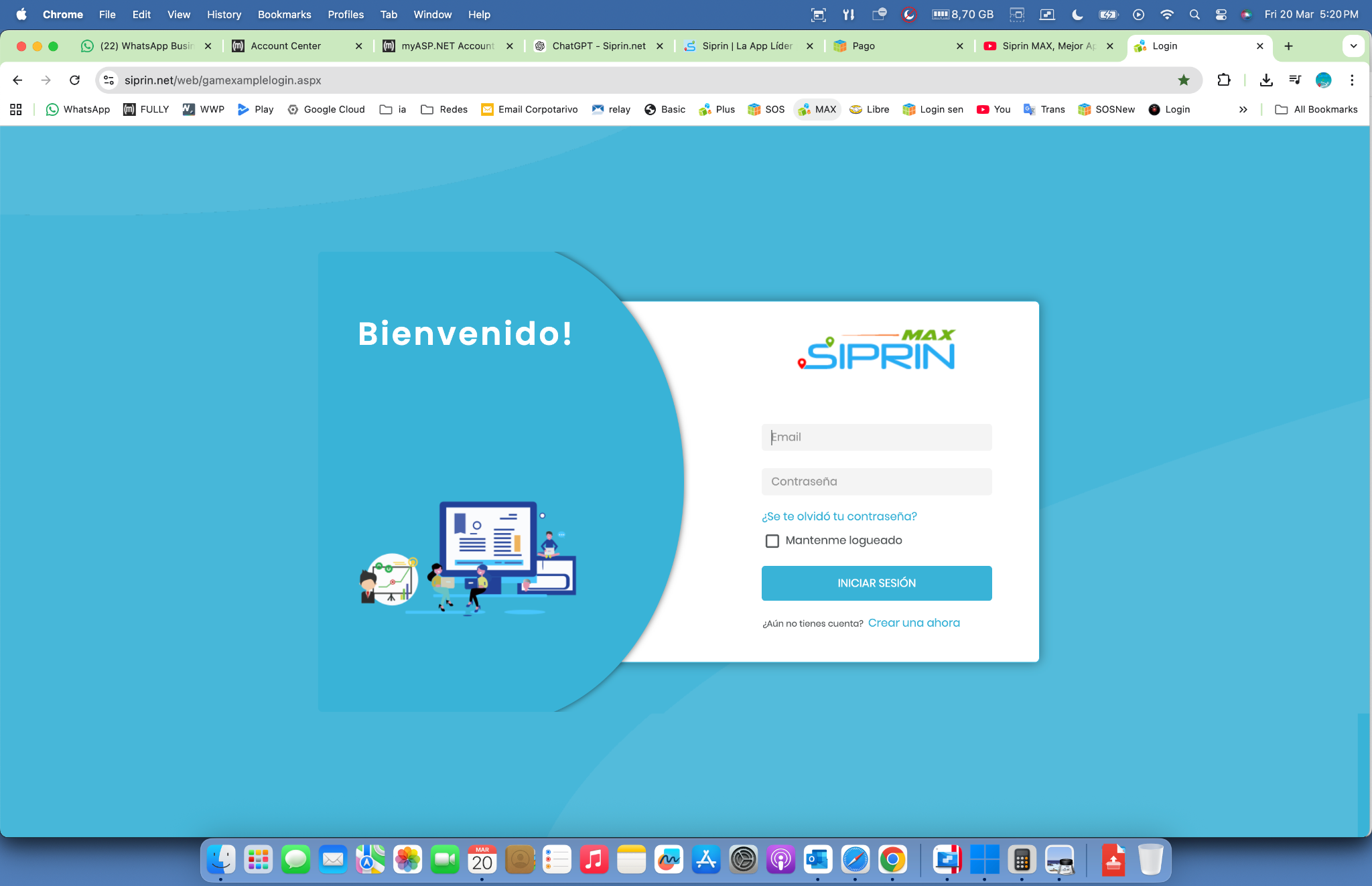Open the Chrome profile avatar
The height and width of the screenshot is (886, 1372).
[1323, 80]
